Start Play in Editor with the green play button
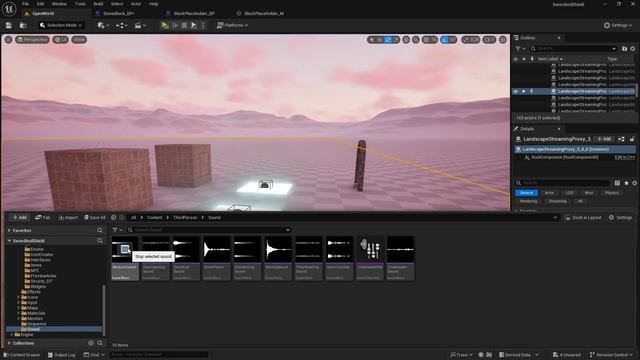 (x=165, y=25)
